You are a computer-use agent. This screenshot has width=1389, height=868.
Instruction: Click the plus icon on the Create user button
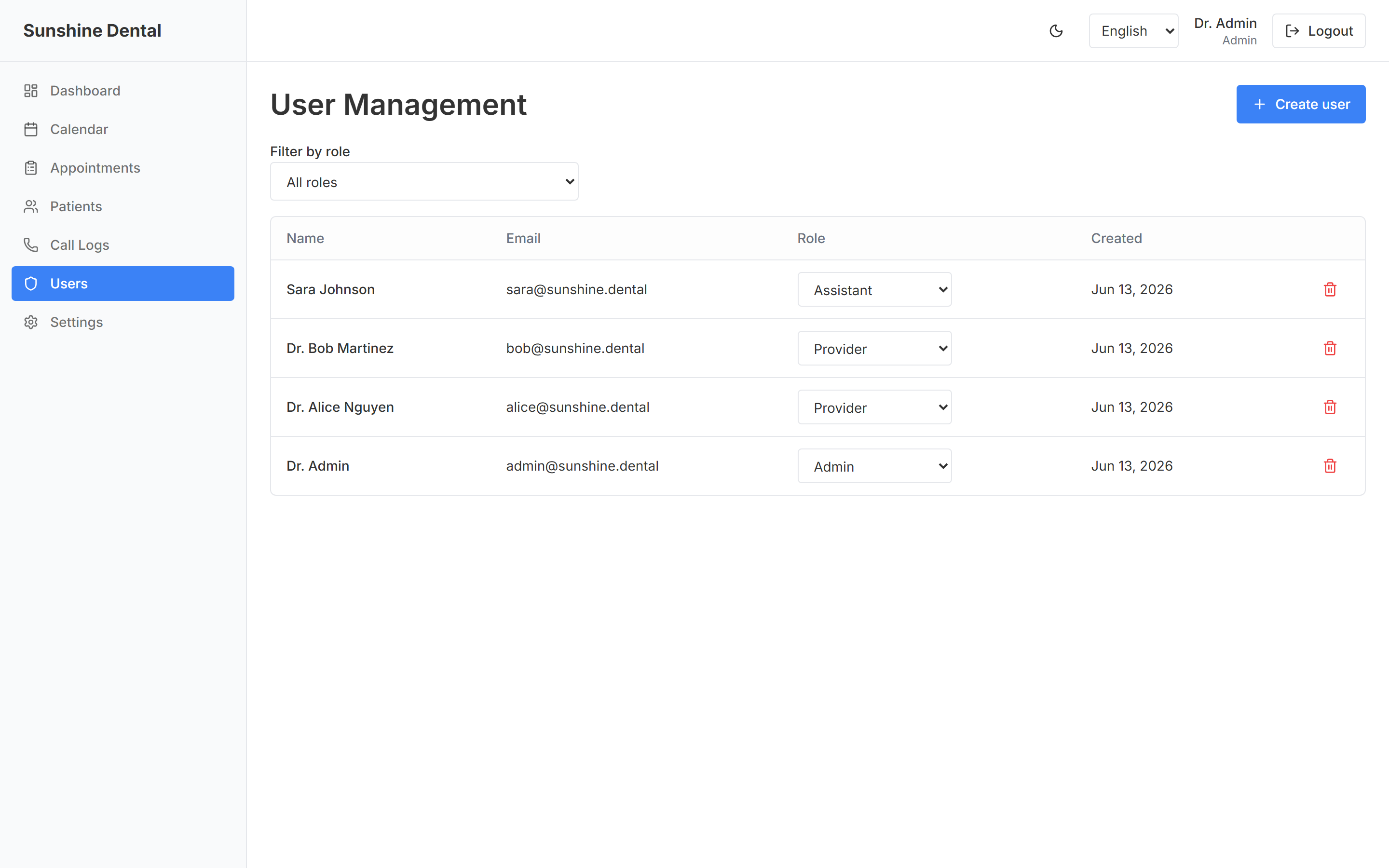[x=1259, y=105]
